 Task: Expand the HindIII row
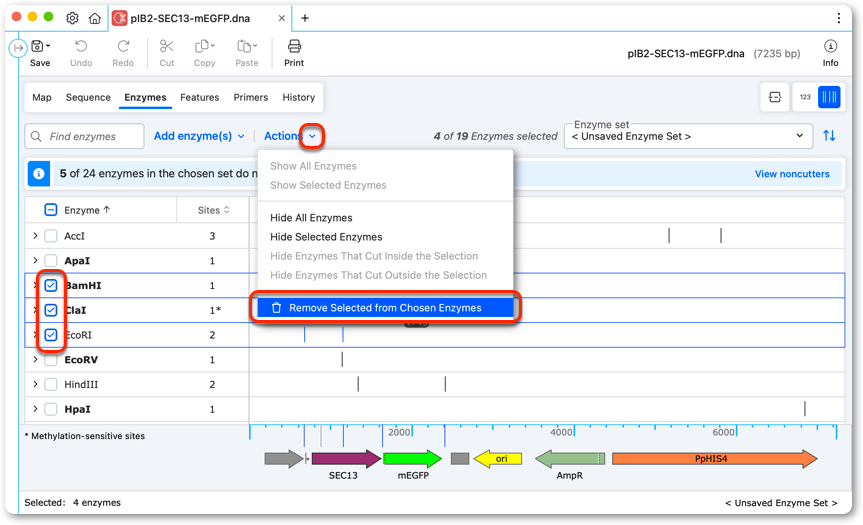point(35,385)
